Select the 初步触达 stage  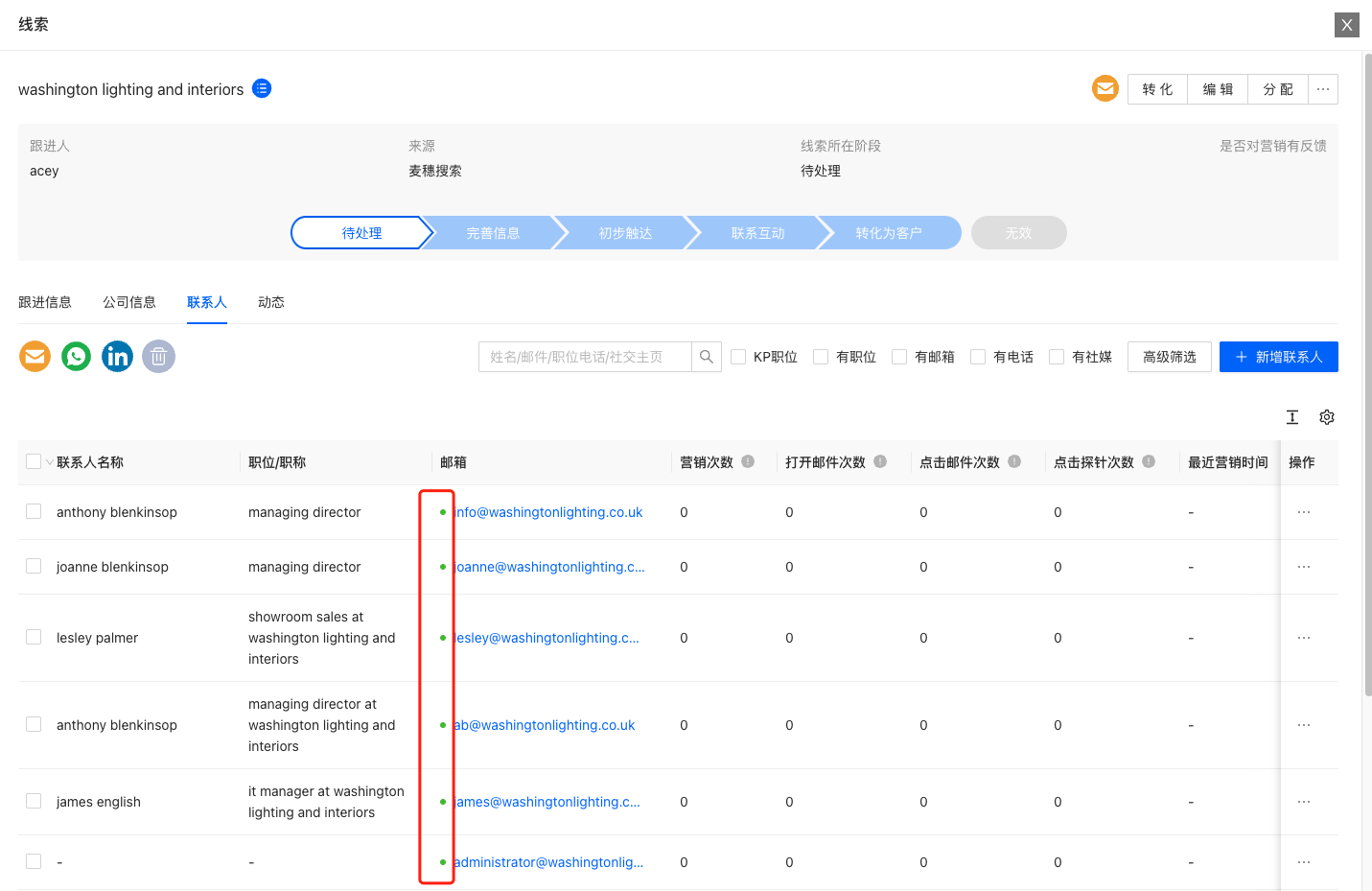(x=625, y=233)
